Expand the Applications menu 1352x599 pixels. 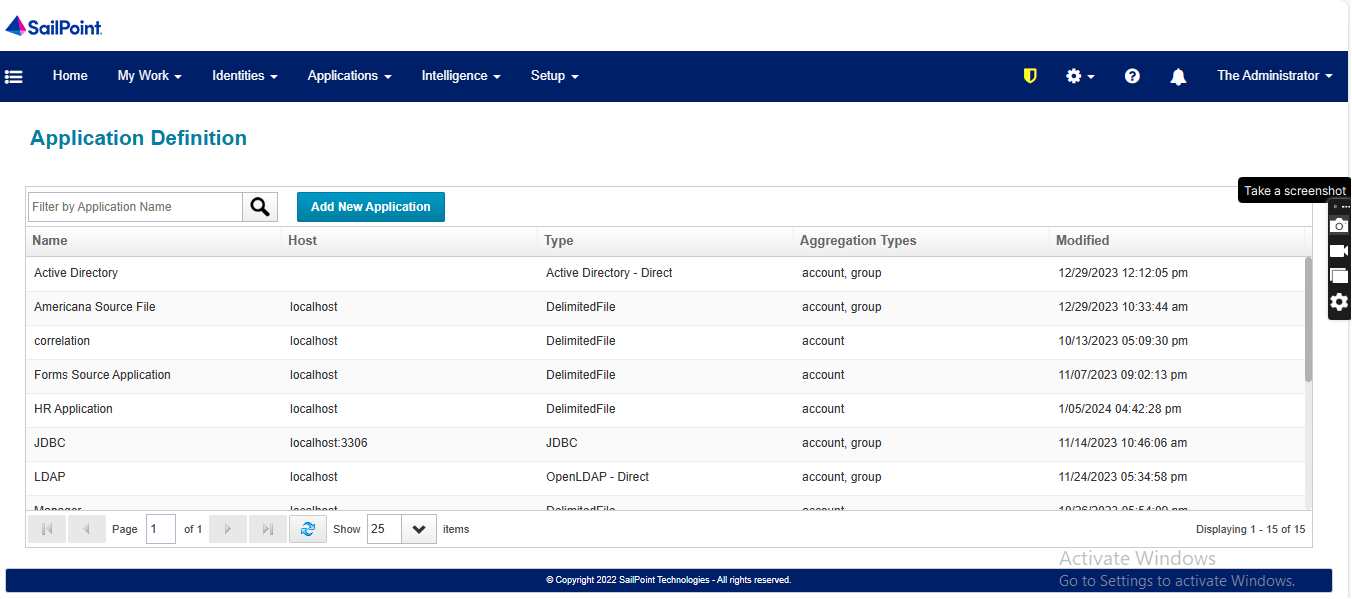click(x=350, y=76)
